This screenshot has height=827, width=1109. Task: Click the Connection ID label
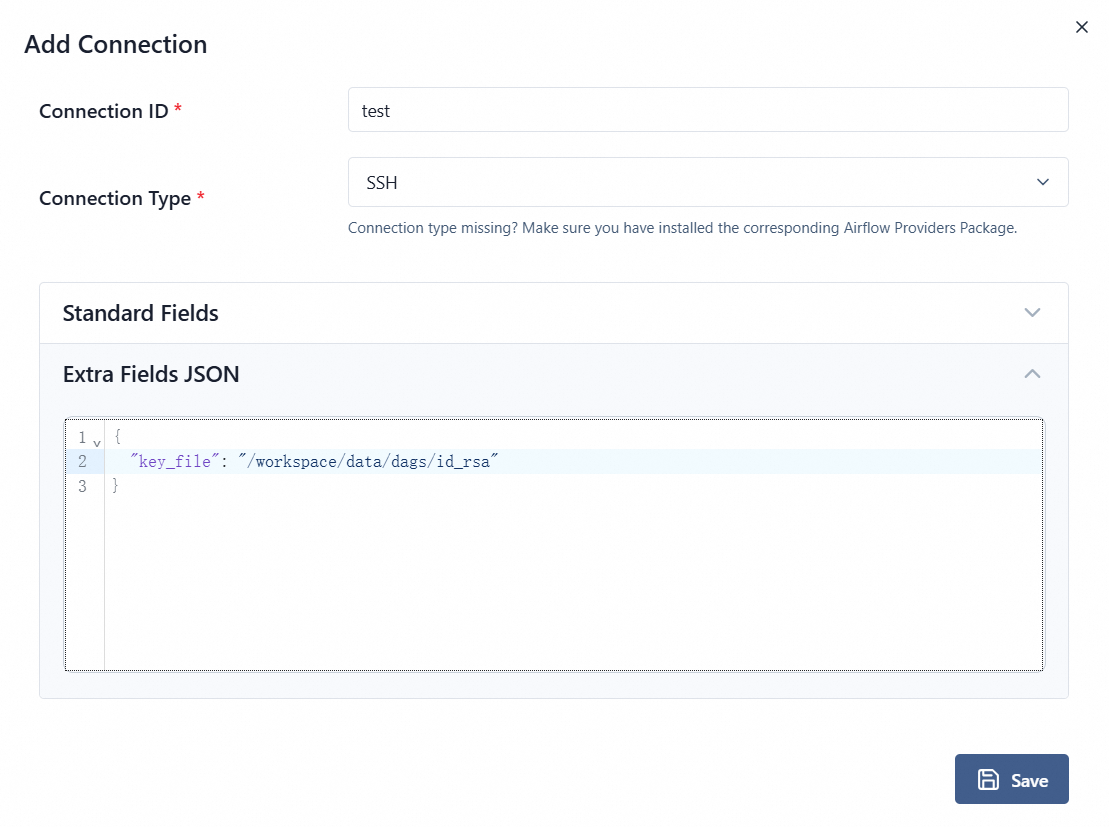(104, 111)
